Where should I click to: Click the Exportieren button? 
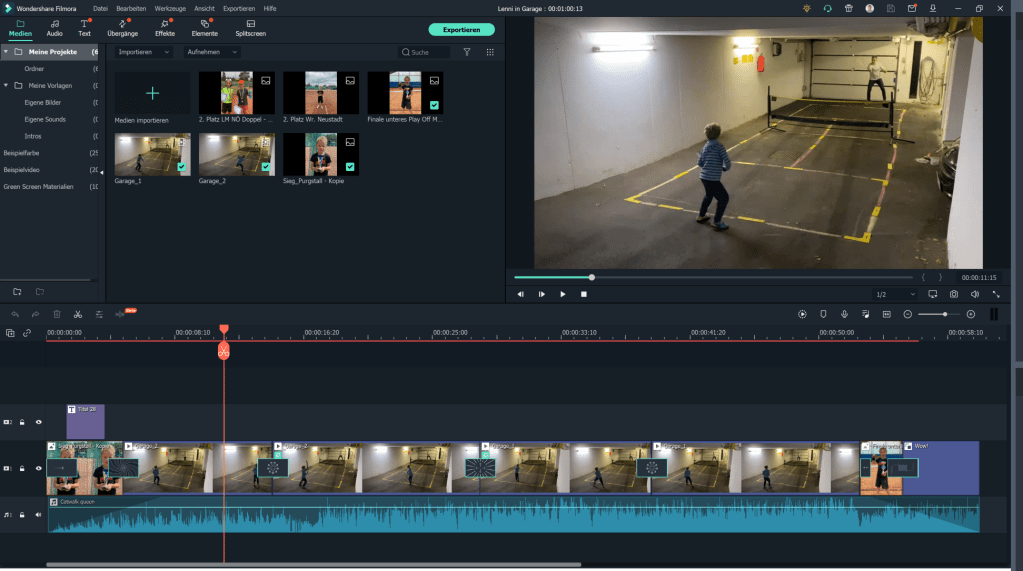pyautogui.click(x=461, y=29)
